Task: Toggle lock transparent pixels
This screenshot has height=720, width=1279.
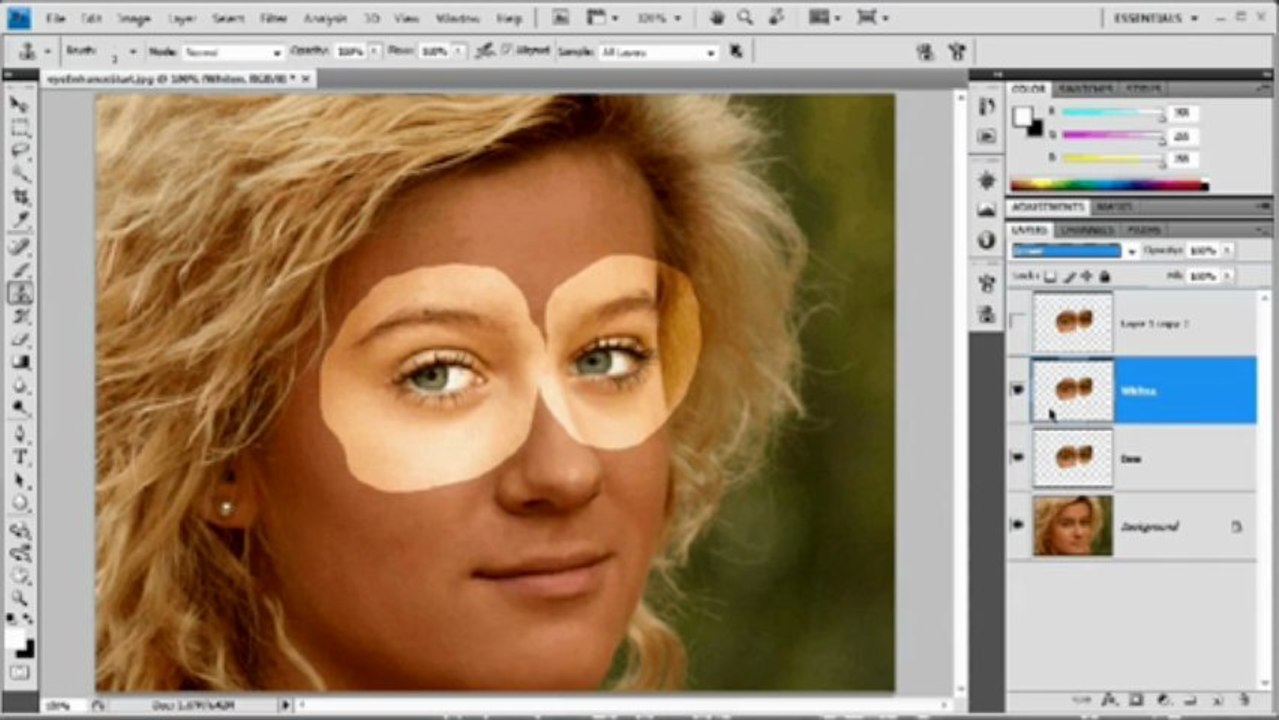Action: coord(1052,276)
